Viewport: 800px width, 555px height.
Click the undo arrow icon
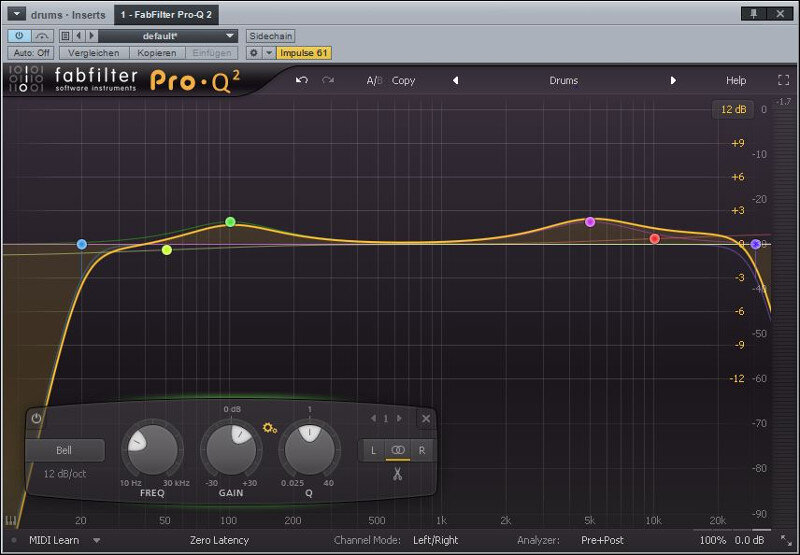pyautogui.click(x=302, y=80)
